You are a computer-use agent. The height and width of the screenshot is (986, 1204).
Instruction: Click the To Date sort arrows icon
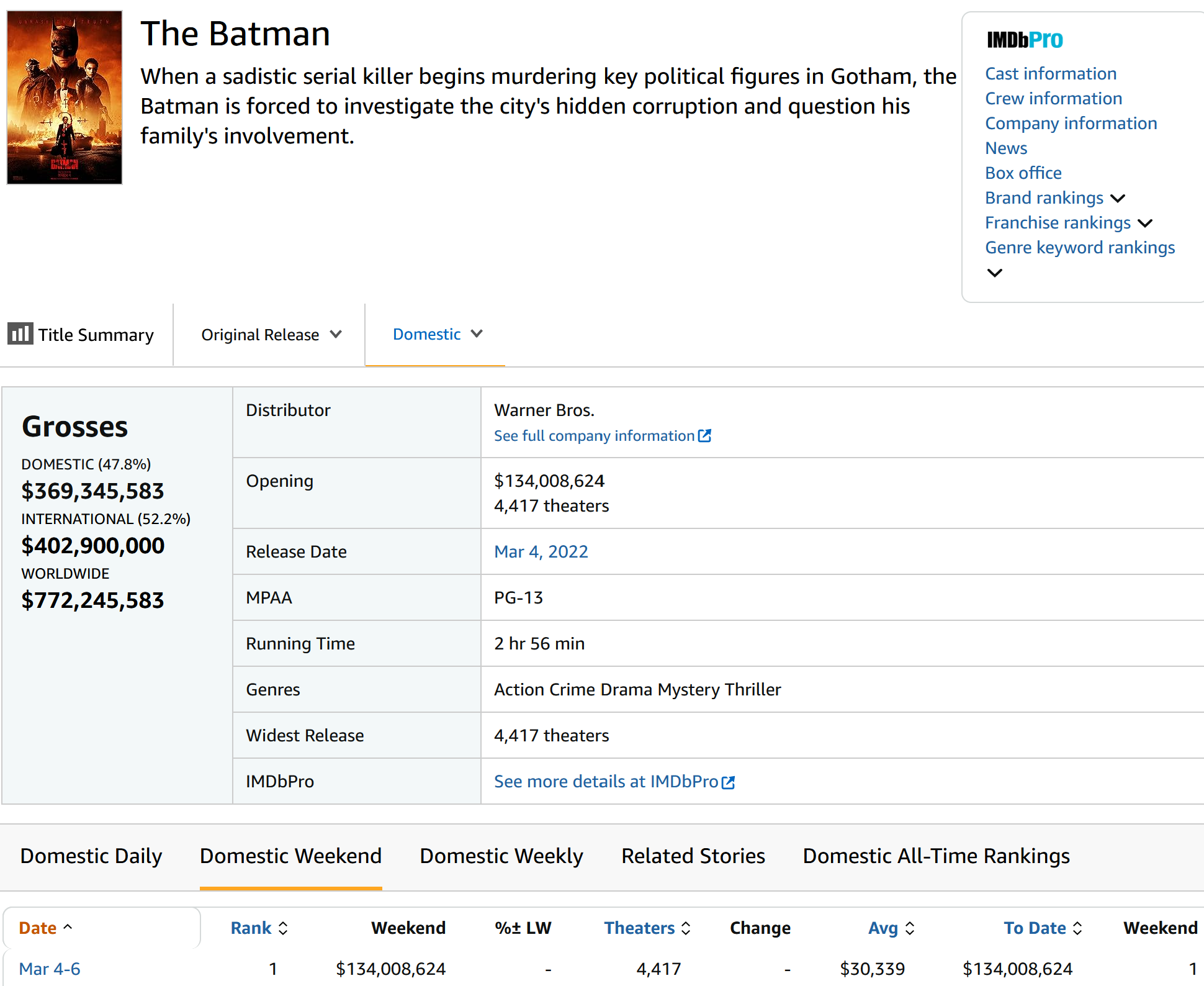(x=1077, y=928)
